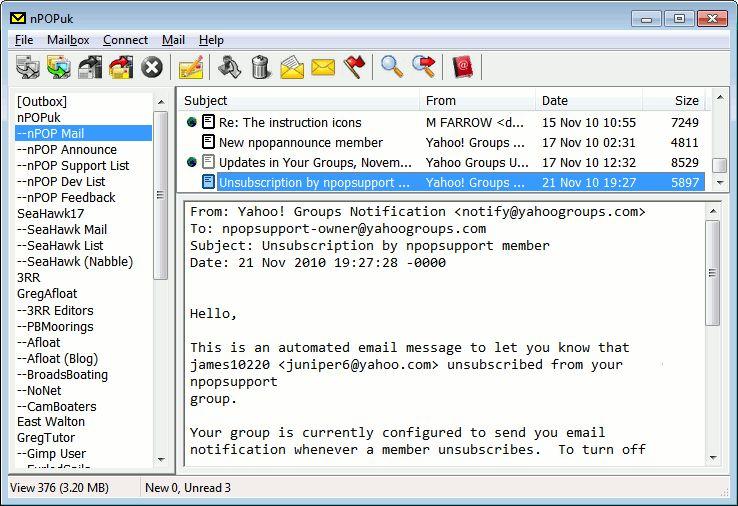
Task: Click the message list scroll-down arrow
Action: [720, 182]
